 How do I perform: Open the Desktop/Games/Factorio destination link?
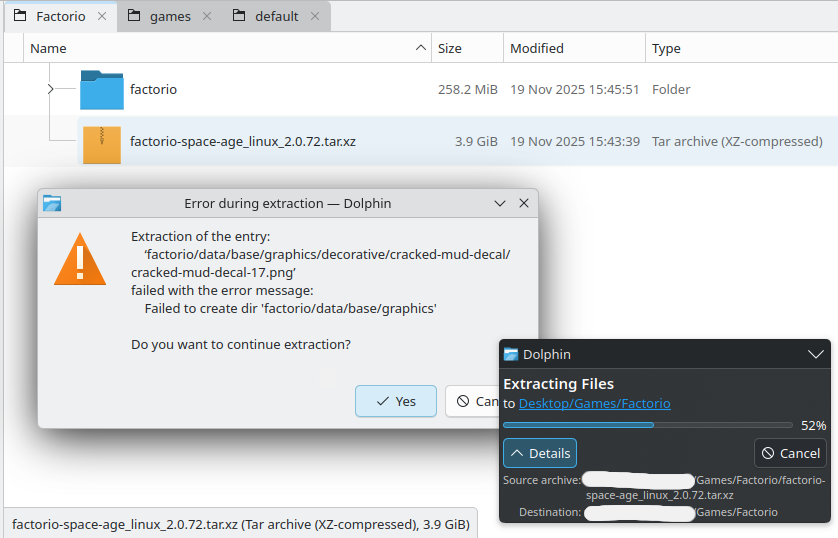tap(594, 403)
